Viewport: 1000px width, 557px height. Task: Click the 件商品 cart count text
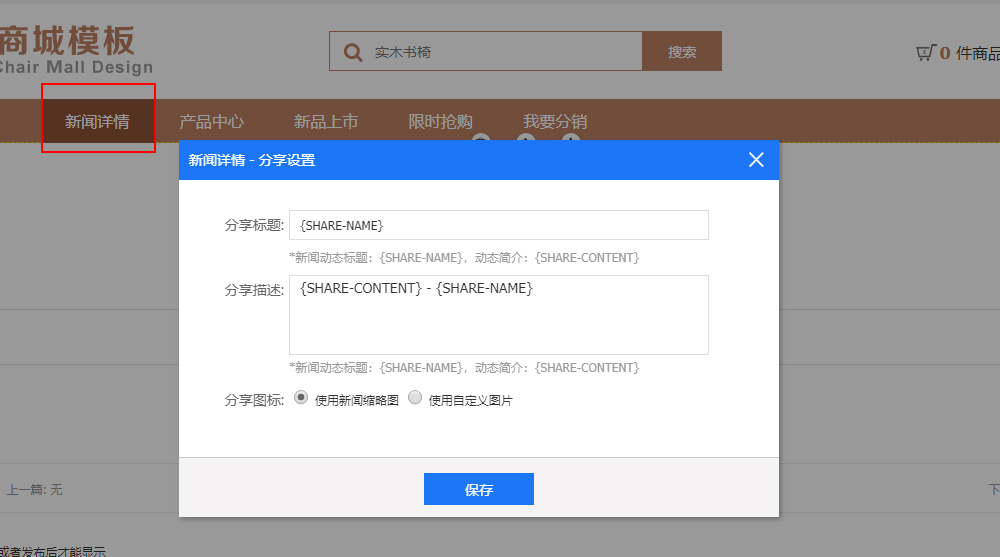[977, 53]
